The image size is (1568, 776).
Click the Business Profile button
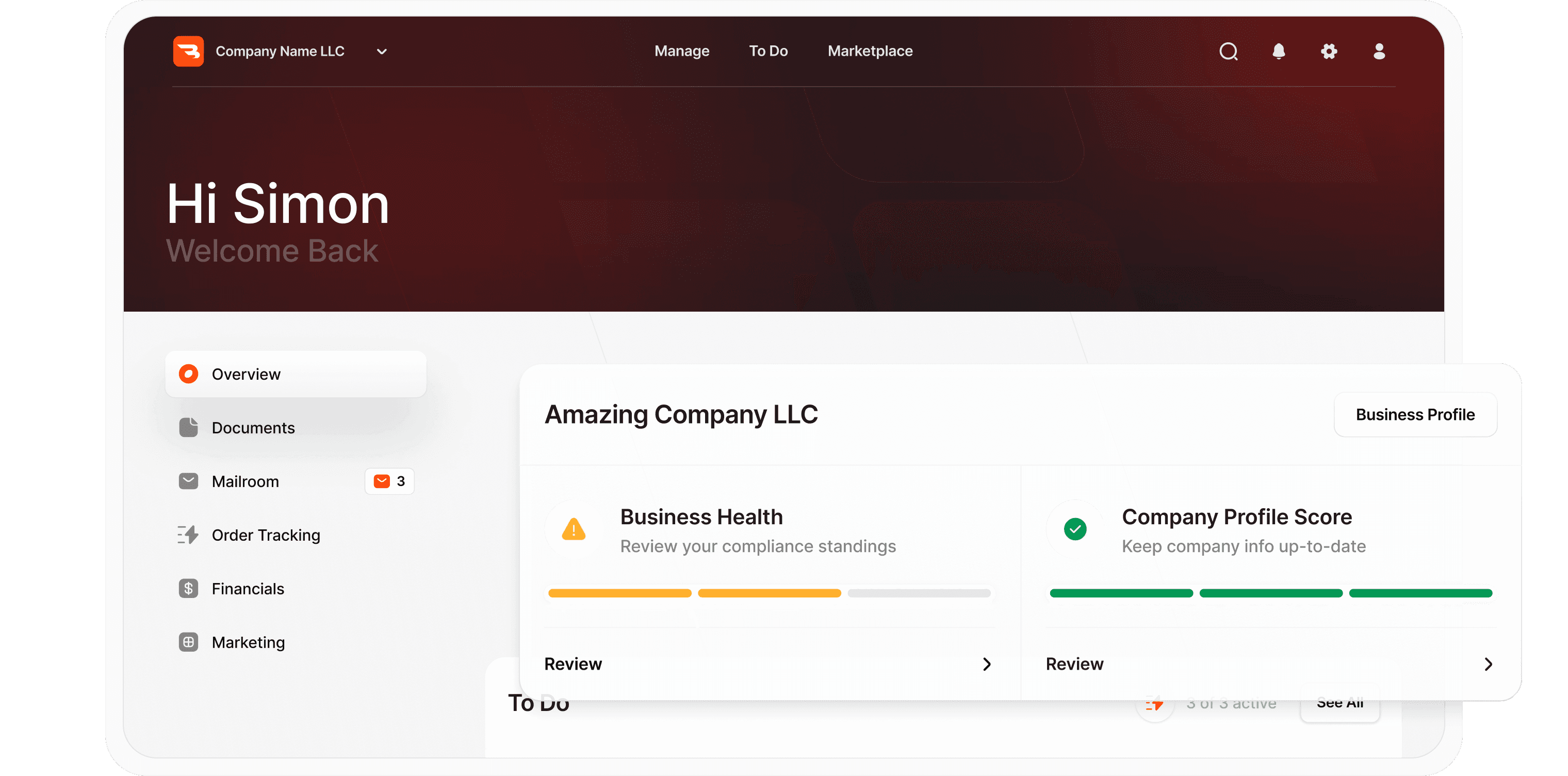click(1414, 414)
